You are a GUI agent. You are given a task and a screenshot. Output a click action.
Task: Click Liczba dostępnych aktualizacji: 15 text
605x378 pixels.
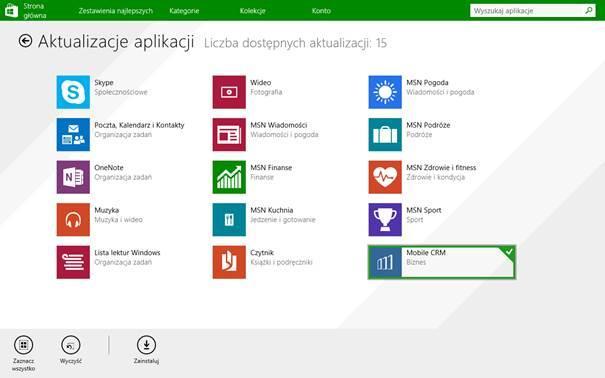[x=295, y=43]
